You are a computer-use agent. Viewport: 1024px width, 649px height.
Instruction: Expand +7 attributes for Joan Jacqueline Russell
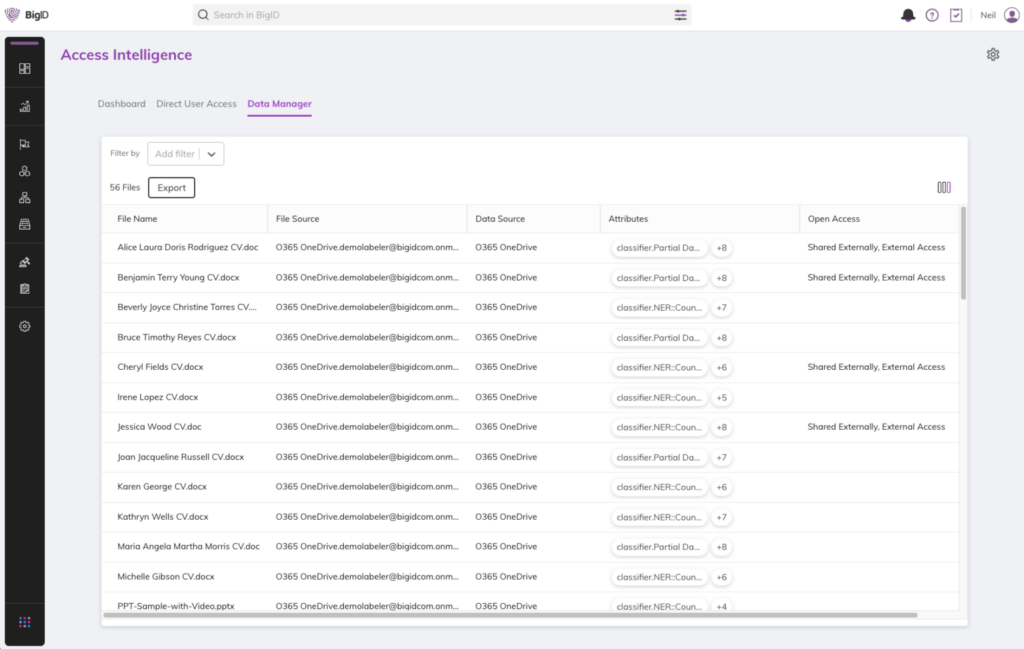click(722, 458)
